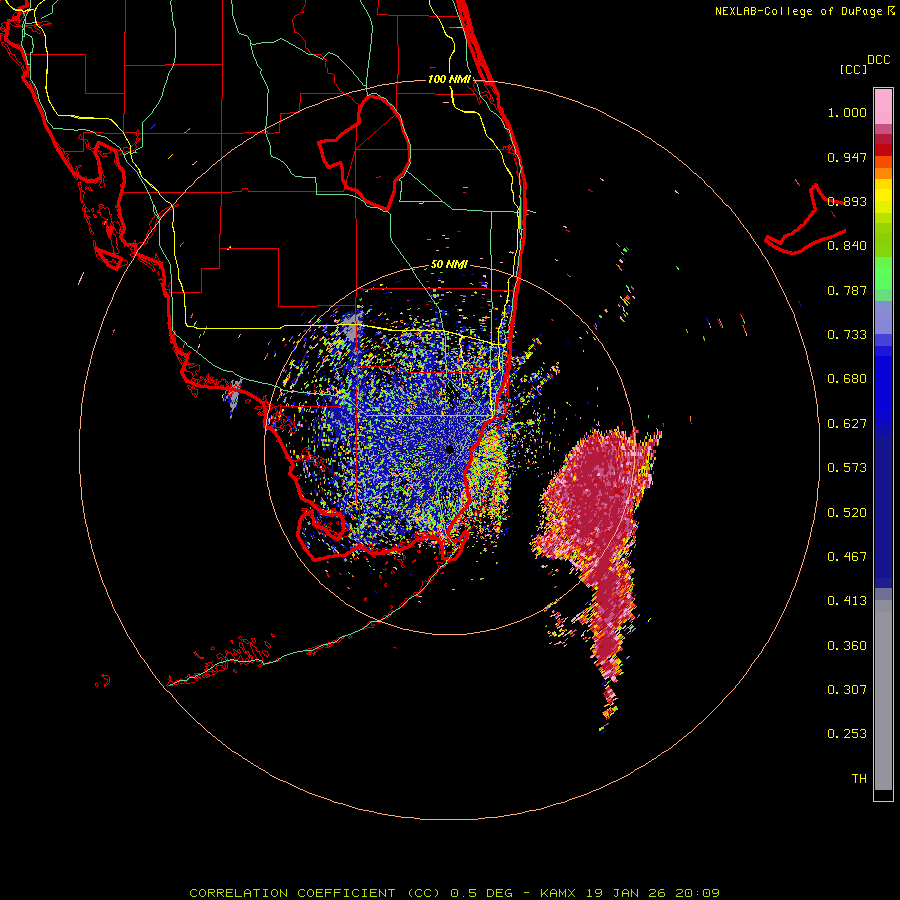Viewport: 900px width, 900px height.
Task: Click the DCC product label
Action: 878,60
